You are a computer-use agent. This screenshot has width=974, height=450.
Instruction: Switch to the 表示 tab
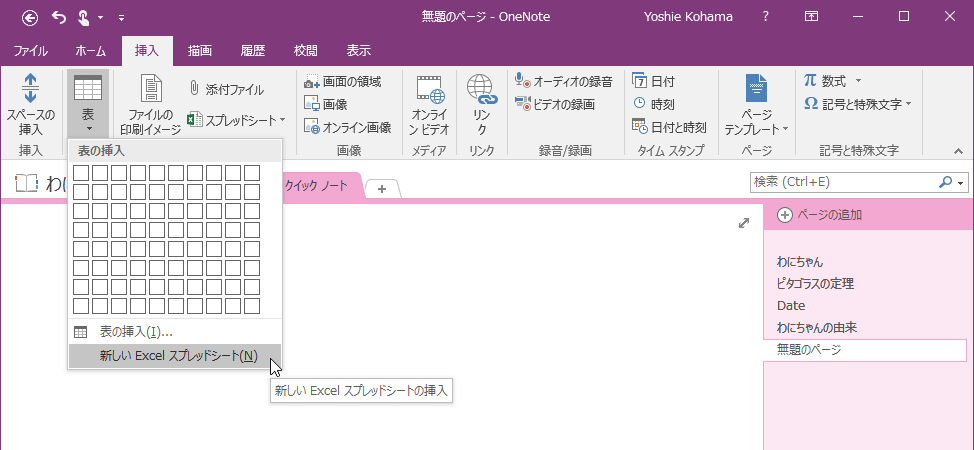click(358, 51)
